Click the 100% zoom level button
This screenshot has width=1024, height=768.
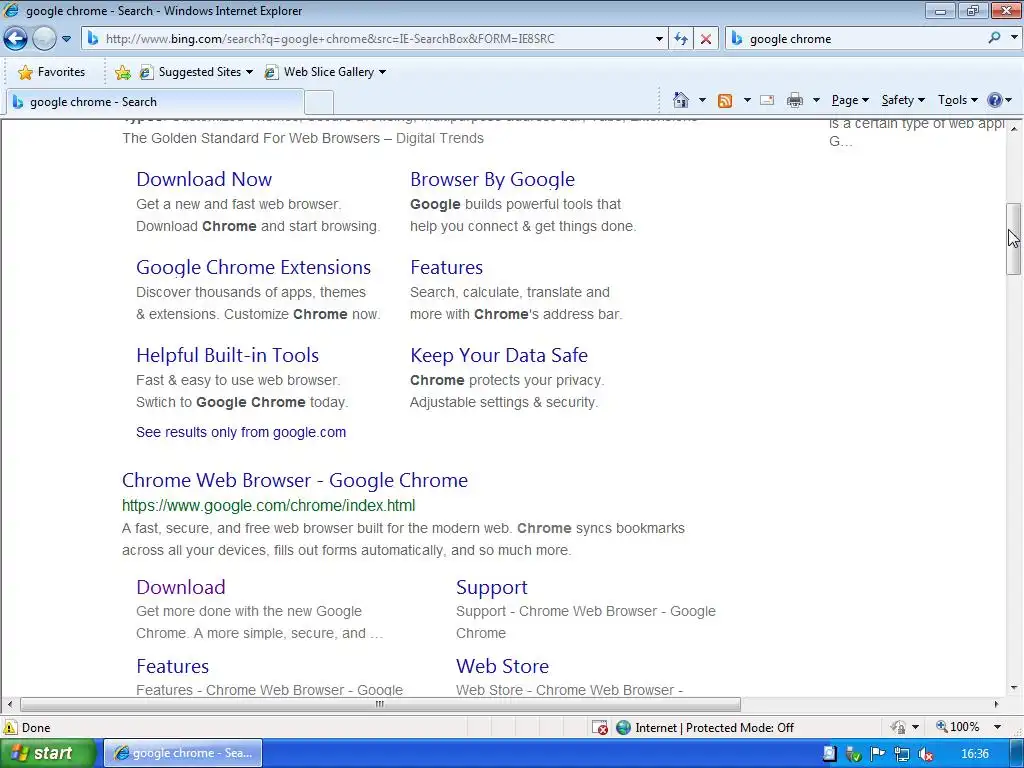(x=957, y=727)
